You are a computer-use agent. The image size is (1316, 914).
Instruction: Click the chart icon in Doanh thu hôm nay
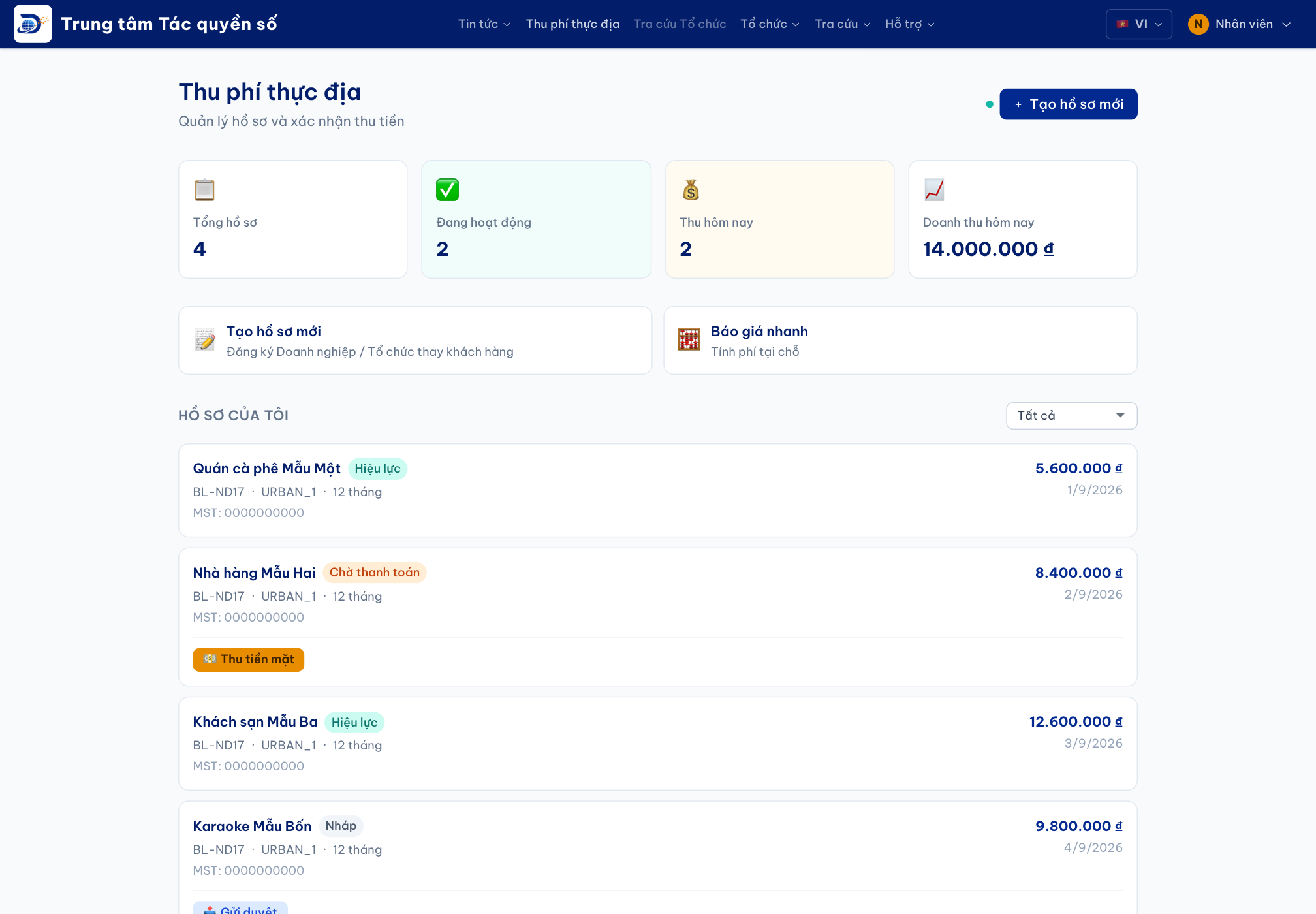point(934,190)
